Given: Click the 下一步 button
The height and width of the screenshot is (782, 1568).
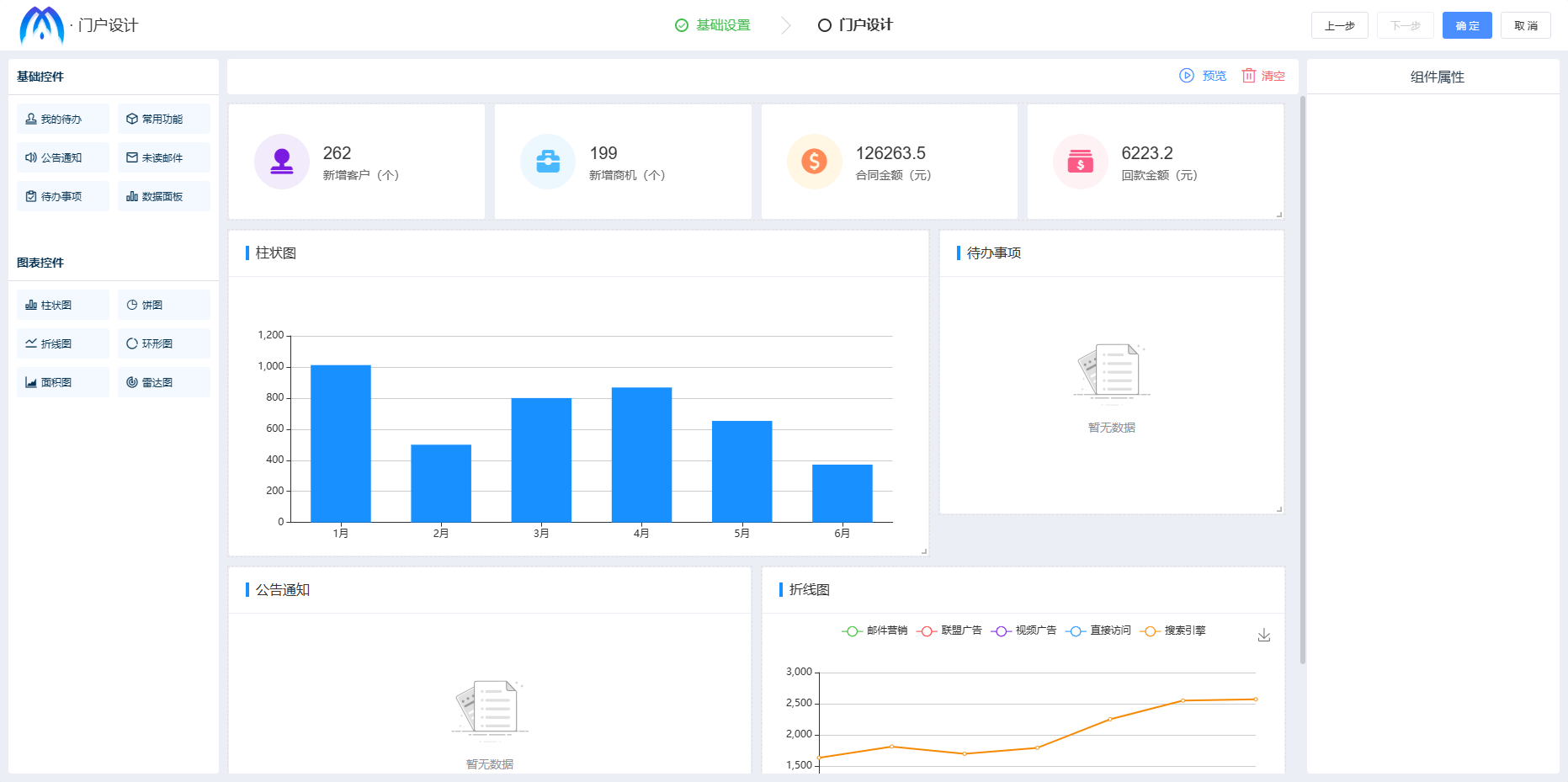Looking at the screenshot, I should pyautogui.click(x=1406, y=25).
